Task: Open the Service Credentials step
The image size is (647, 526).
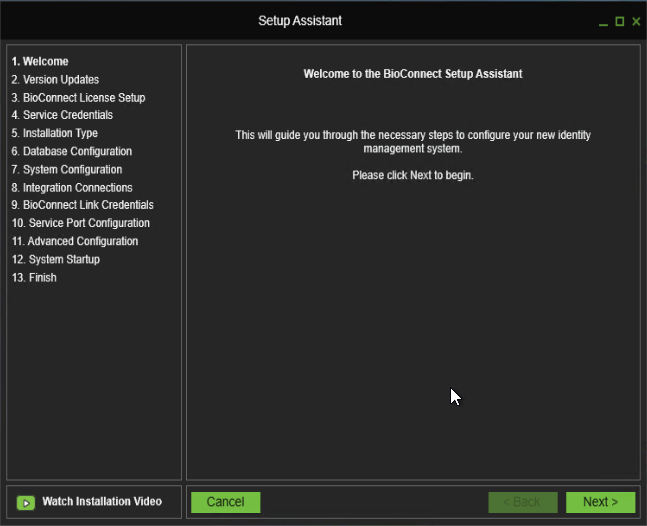Action: (62, 115)
